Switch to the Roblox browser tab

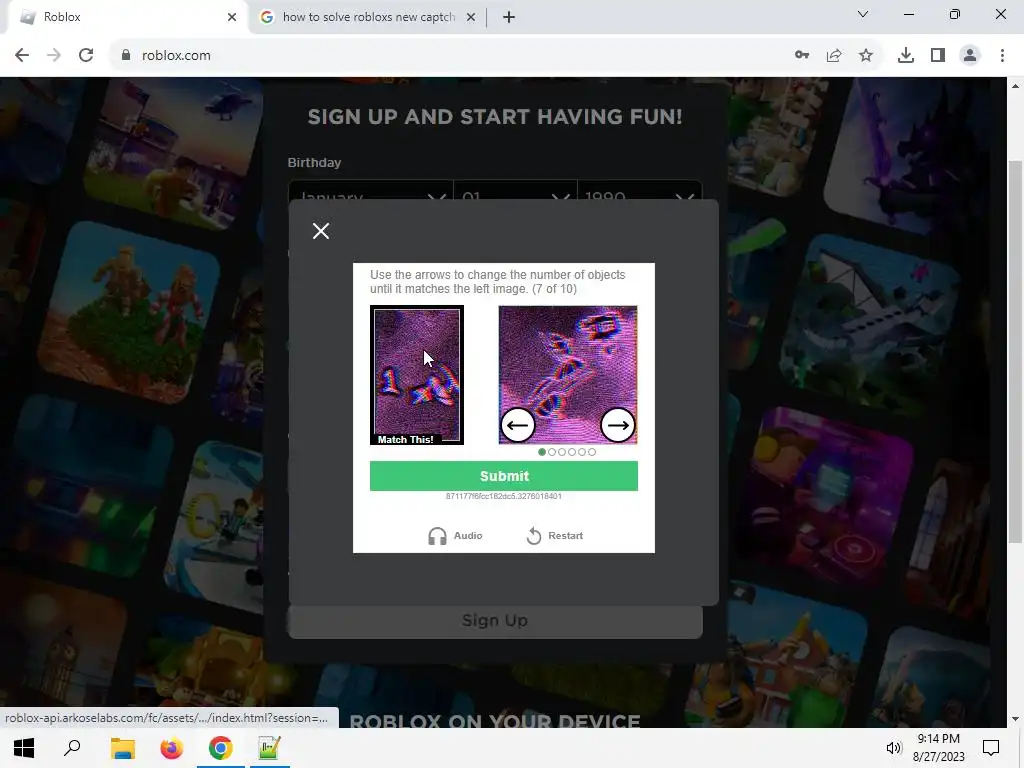tap(124, 17)
